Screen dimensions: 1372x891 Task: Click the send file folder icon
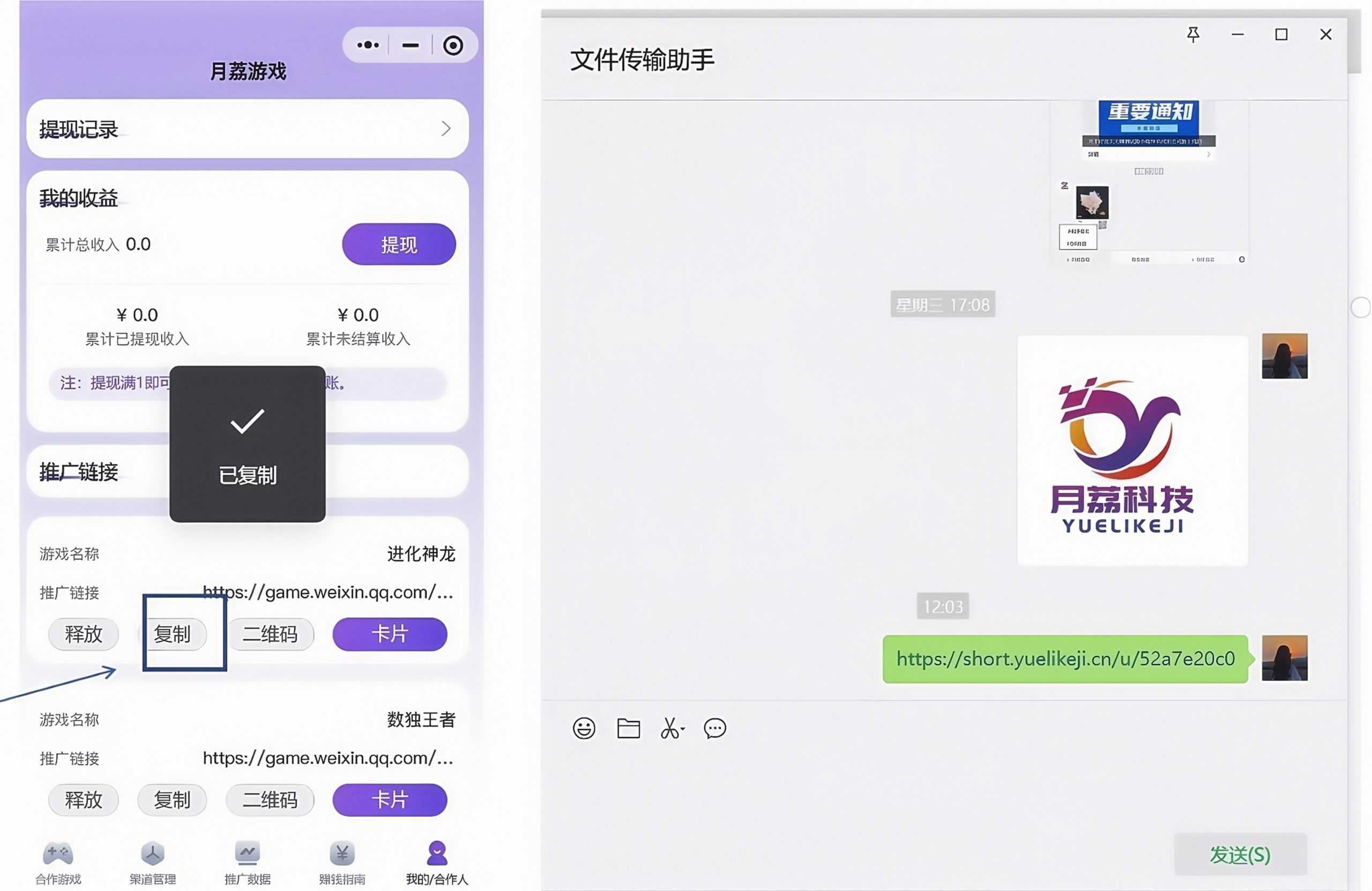click(628, 728)
